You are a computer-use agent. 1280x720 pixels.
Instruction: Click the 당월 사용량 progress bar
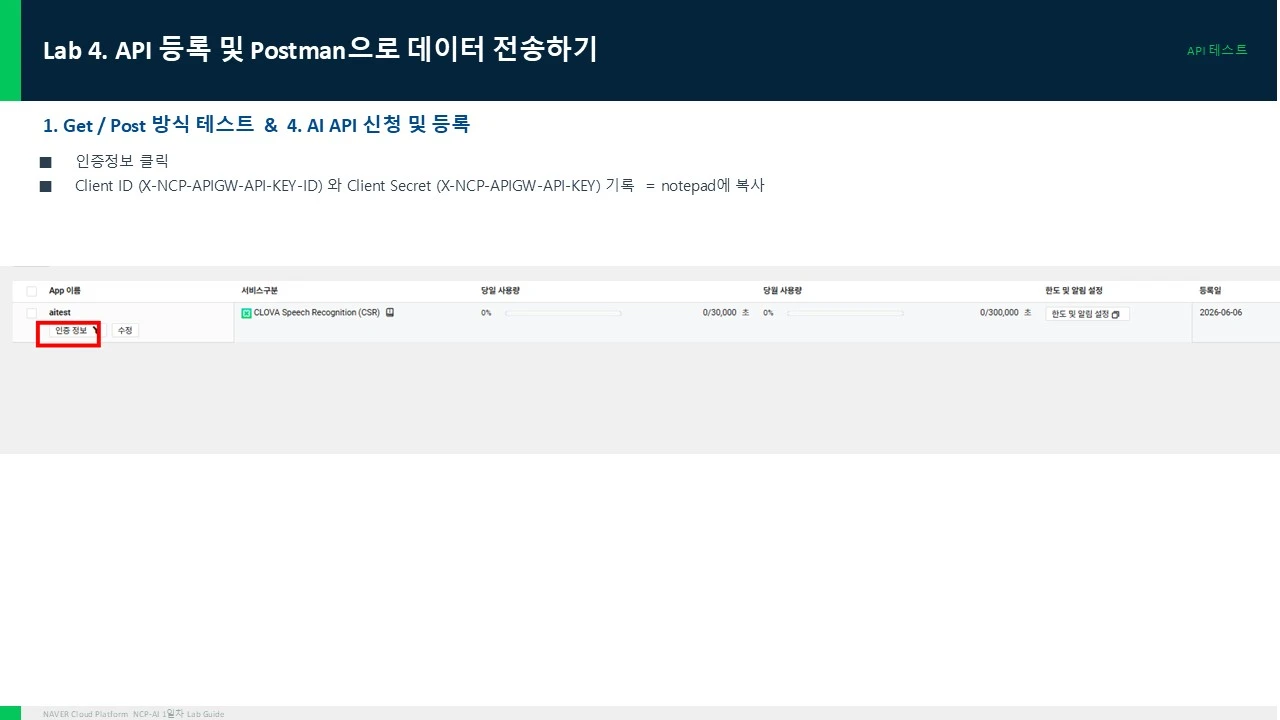tap(845, 313)
